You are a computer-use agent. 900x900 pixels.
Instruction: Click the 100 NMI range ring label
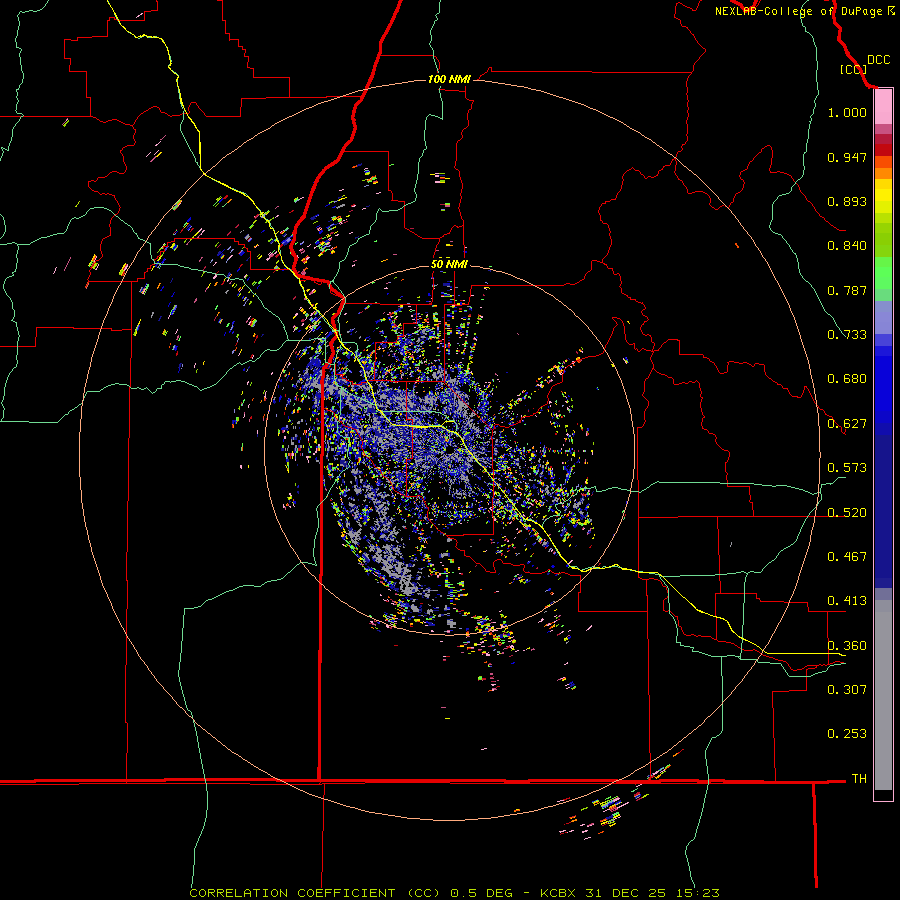click(449, 79)
